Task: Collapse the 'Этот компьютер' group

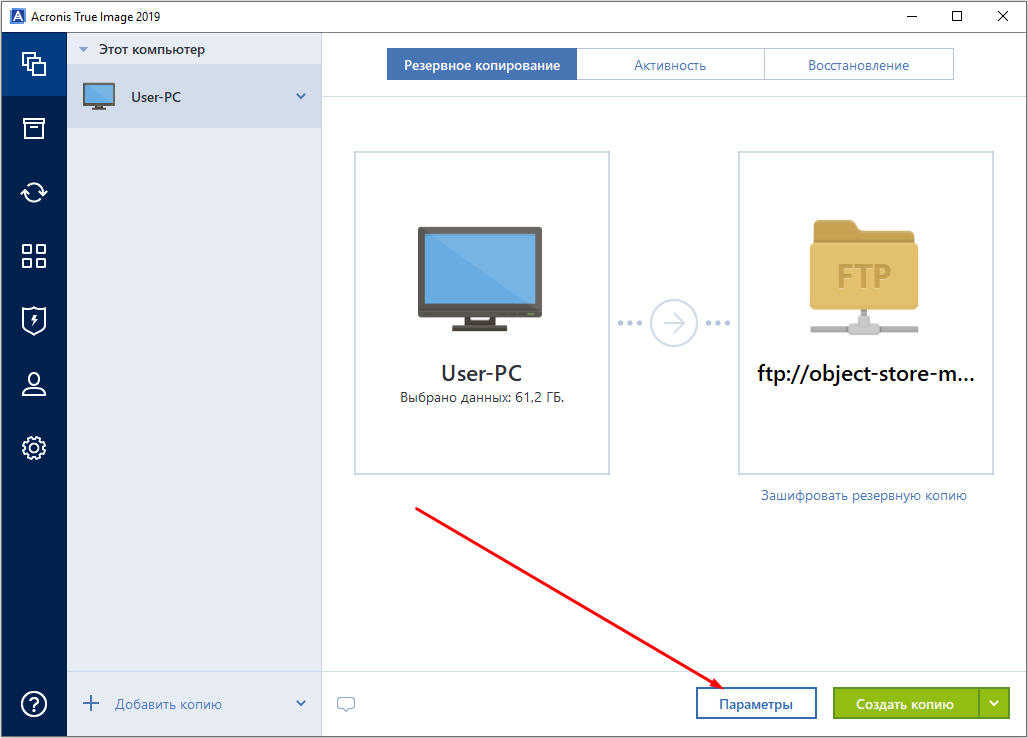Action: (x=83, y=50)
